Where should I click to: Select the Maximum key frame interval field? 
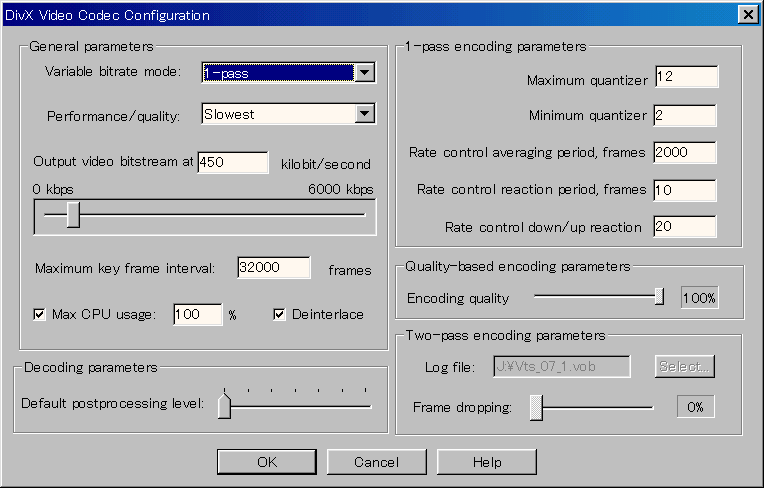click(x=274, y=268)
